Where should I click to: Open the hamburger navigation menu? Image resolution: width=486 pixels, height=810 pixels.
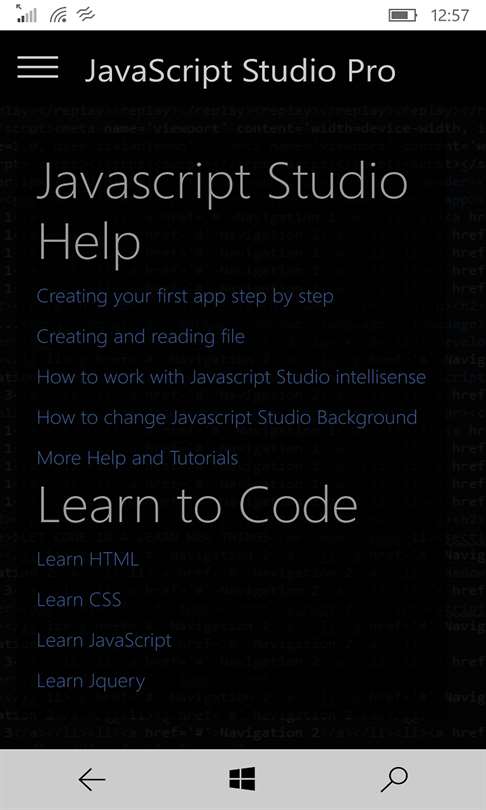click(x=38, y=68)
